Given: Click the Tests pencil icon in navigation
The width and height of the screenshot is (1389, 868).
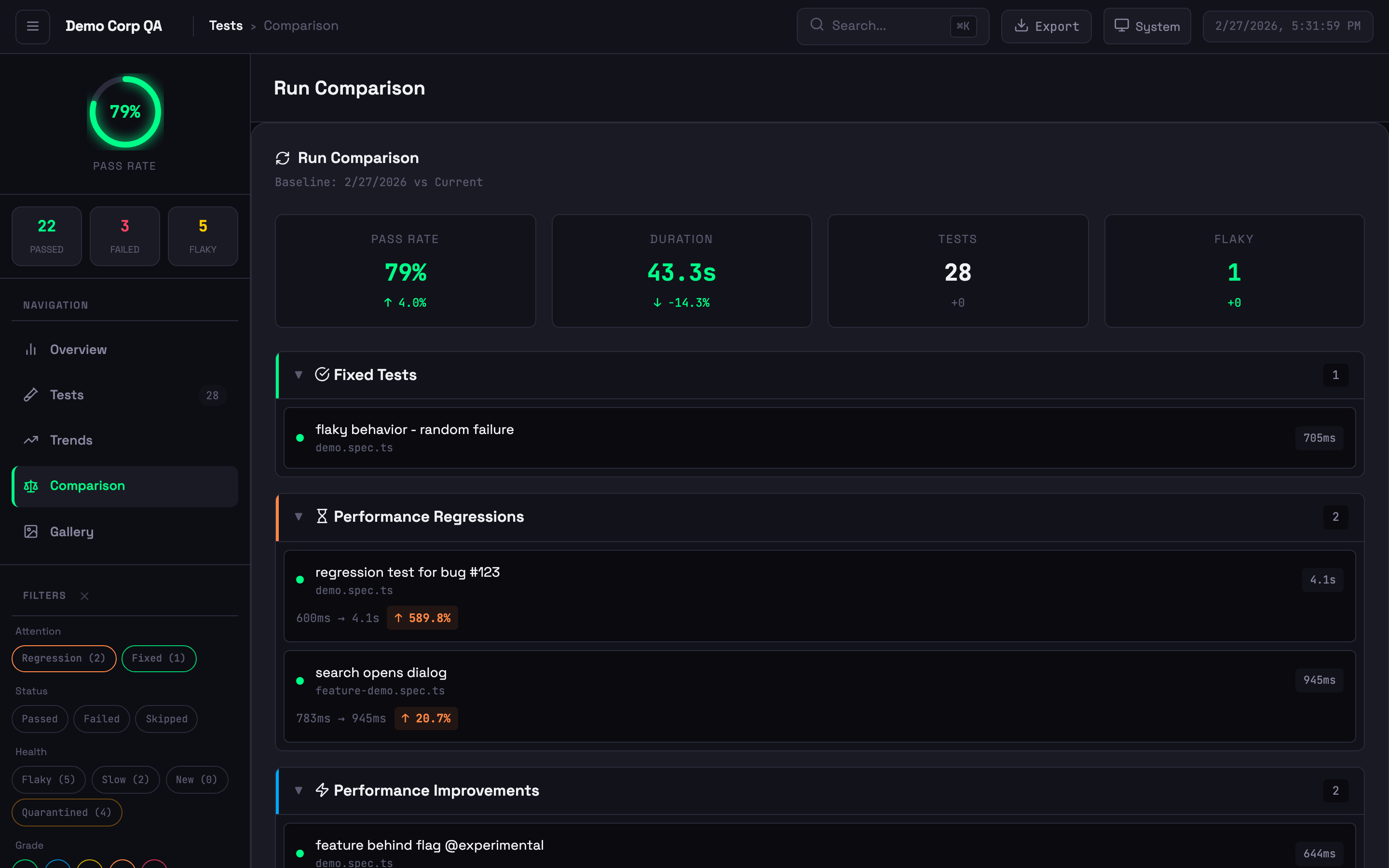Looking at the screenshot, I should (31, 395).
